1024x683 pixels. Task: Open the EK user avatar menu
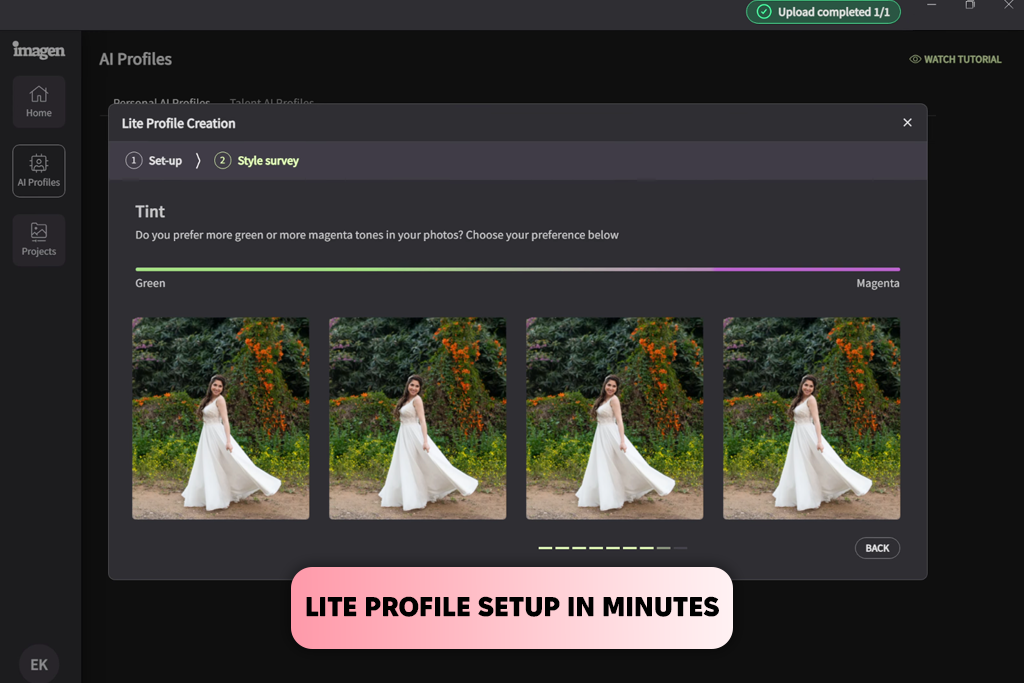click(39, 664)
